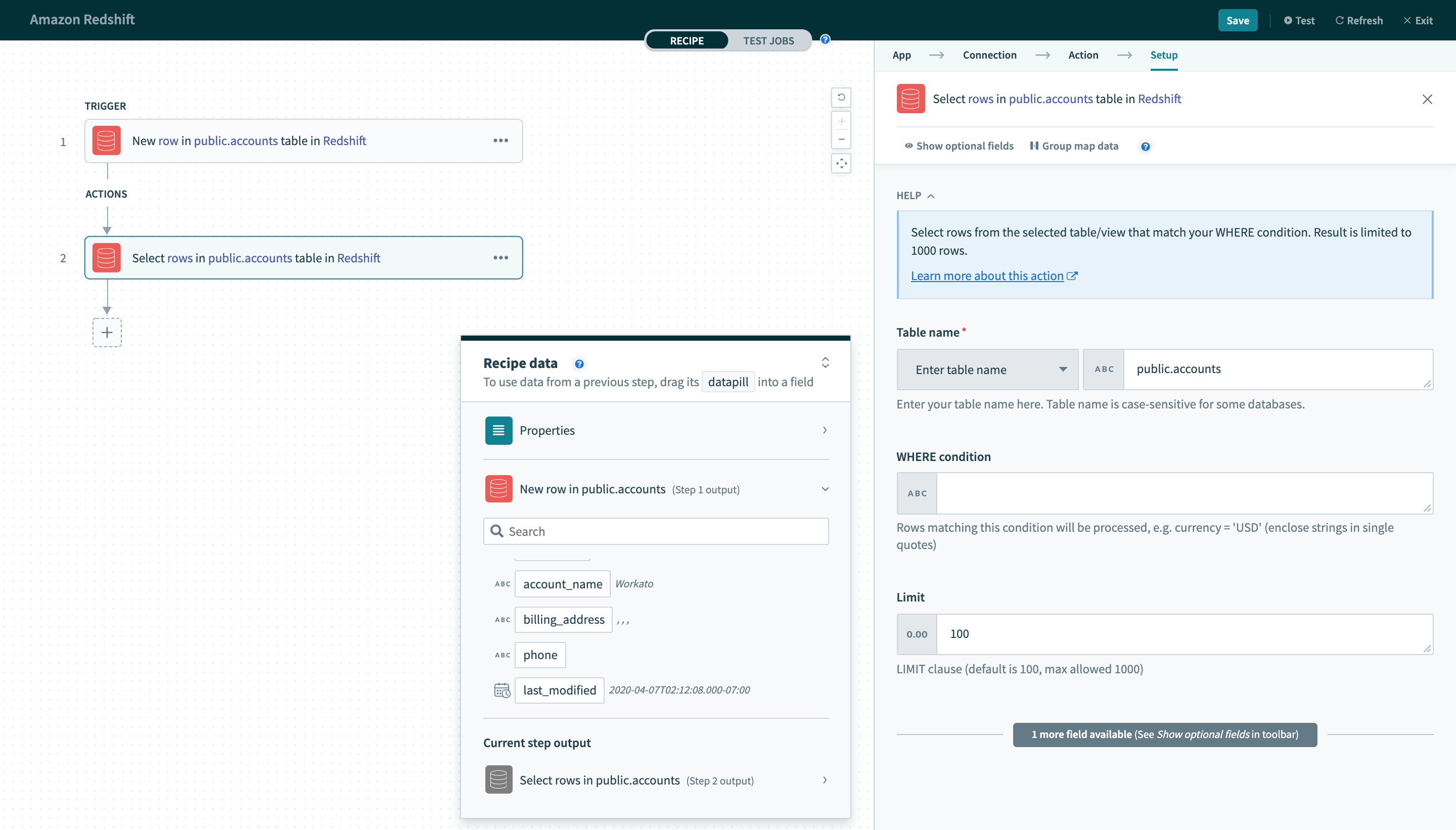Click the Recipe data help icon

click(x=579, y=364)
